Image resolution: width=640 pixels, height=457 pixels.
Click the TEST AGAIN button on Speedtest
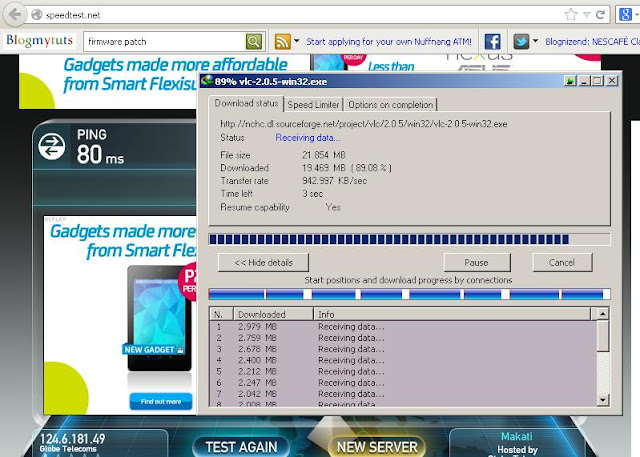(x=241, y=447)
